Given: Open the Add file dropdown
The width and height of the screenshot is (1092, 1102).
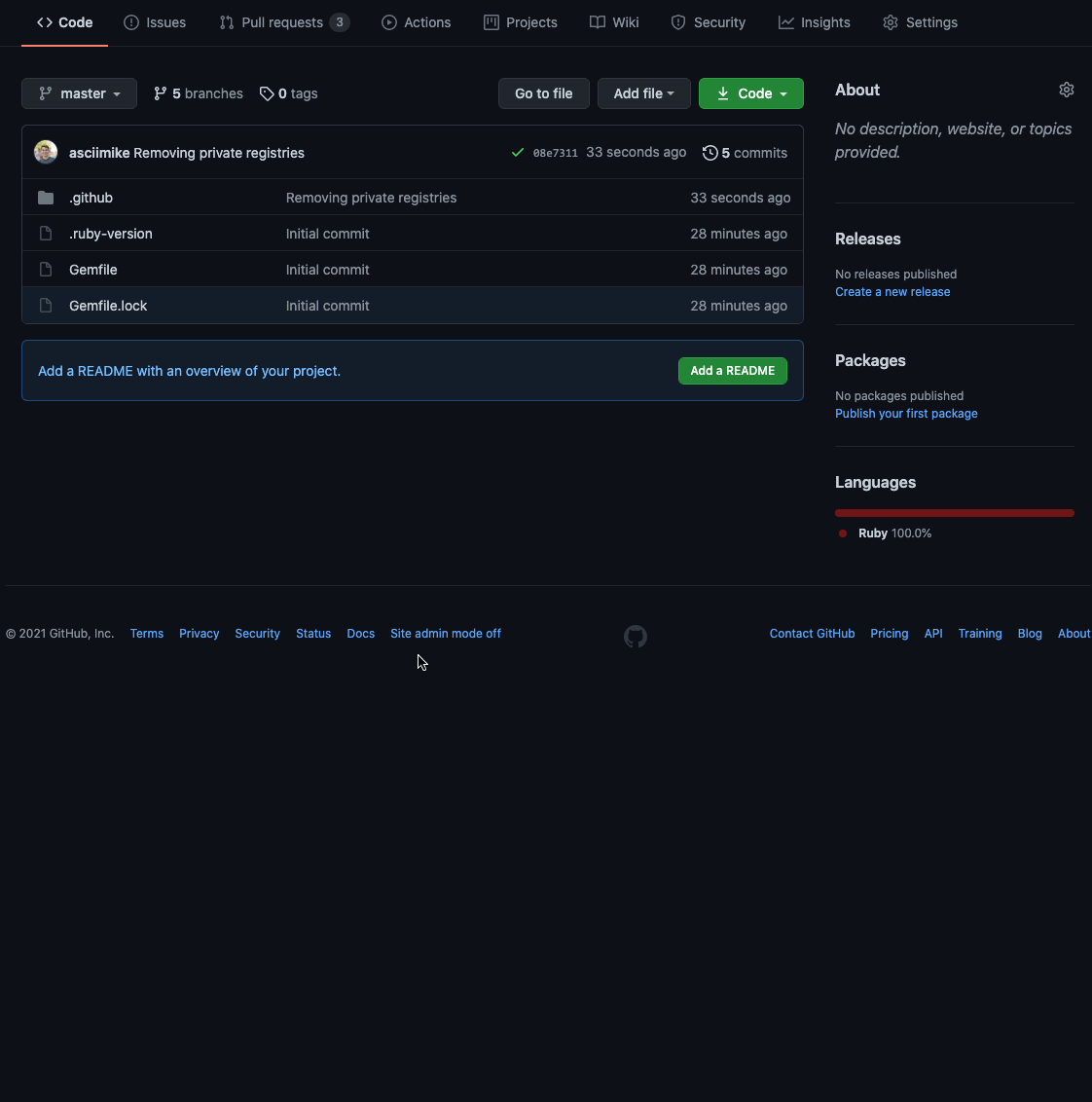Looking at the screenshot, I should point(643,93).
